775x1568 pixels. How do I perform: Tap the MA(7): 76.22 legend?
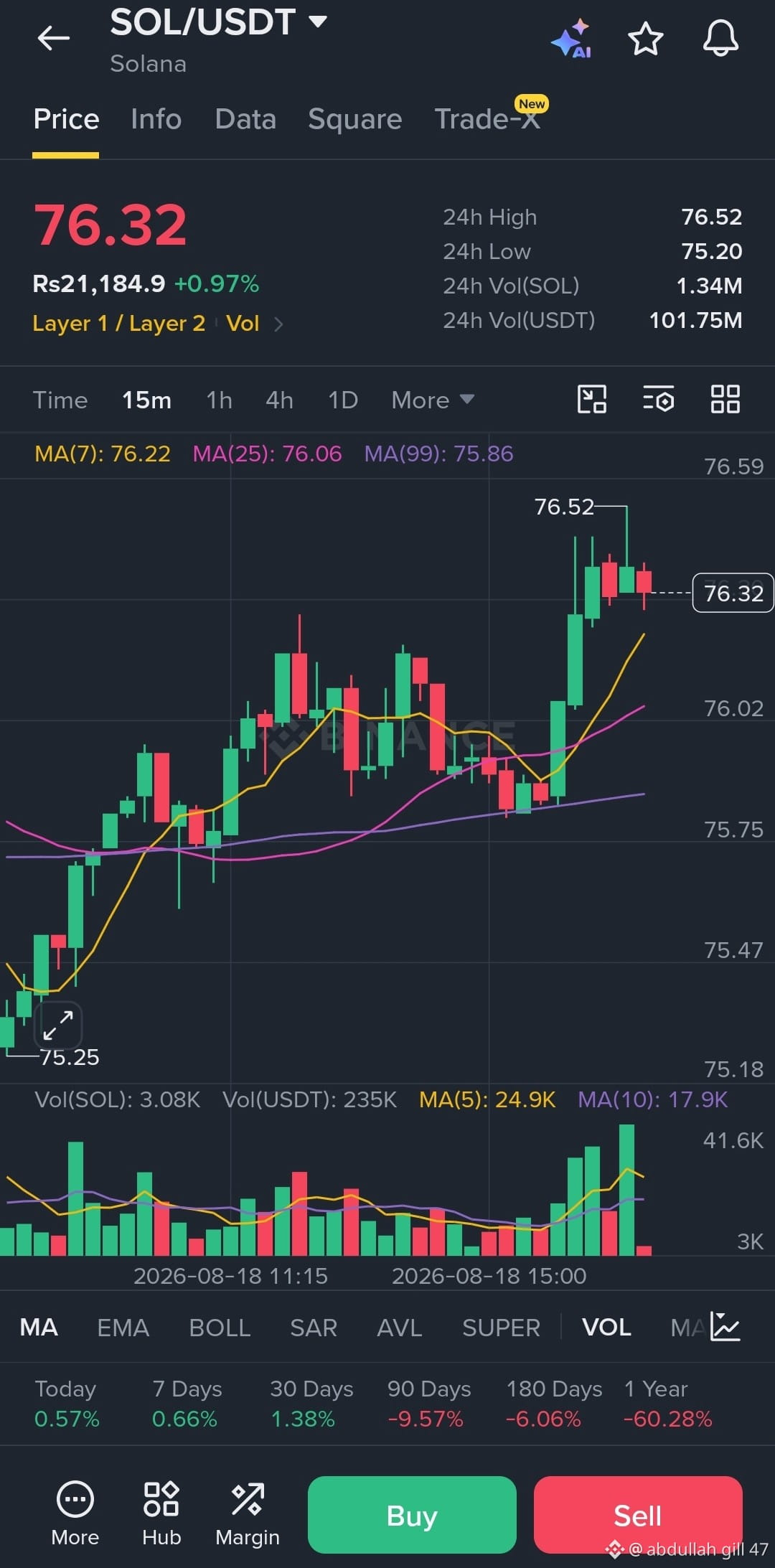(x=103, y=454)
